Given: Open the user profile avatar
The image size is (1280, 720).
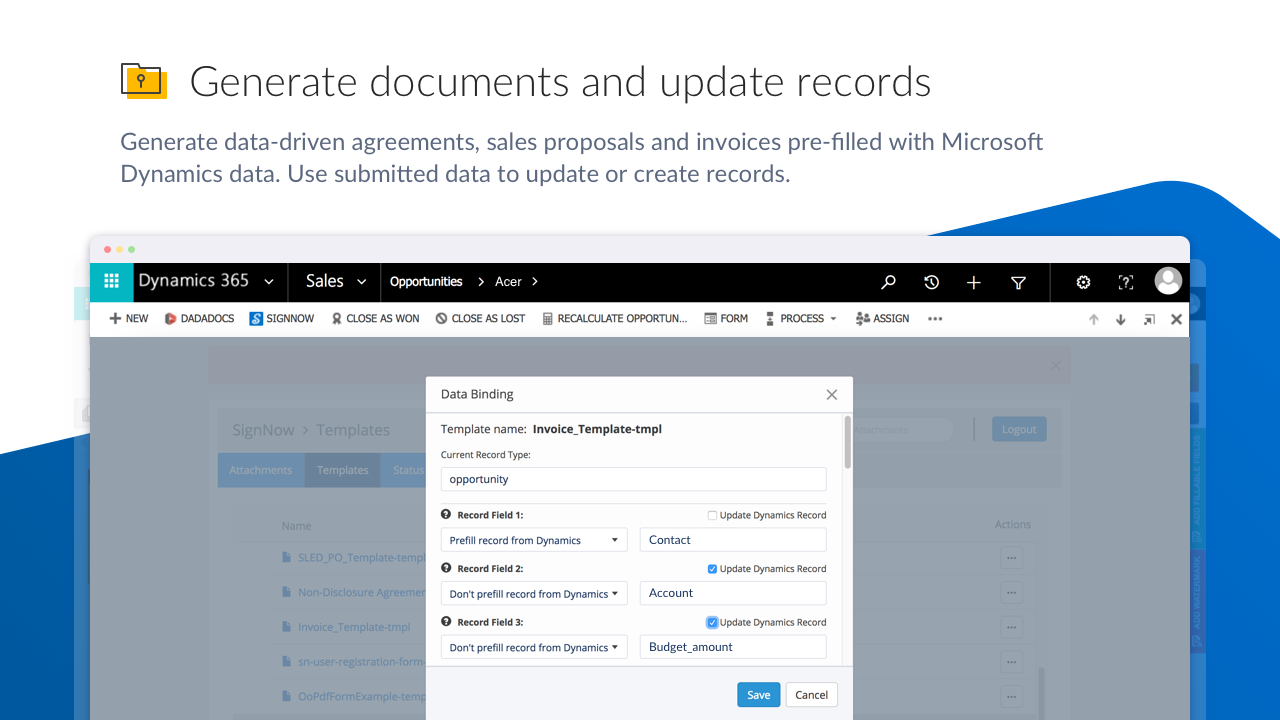Looking at the screenshot, I should 1168,281.
